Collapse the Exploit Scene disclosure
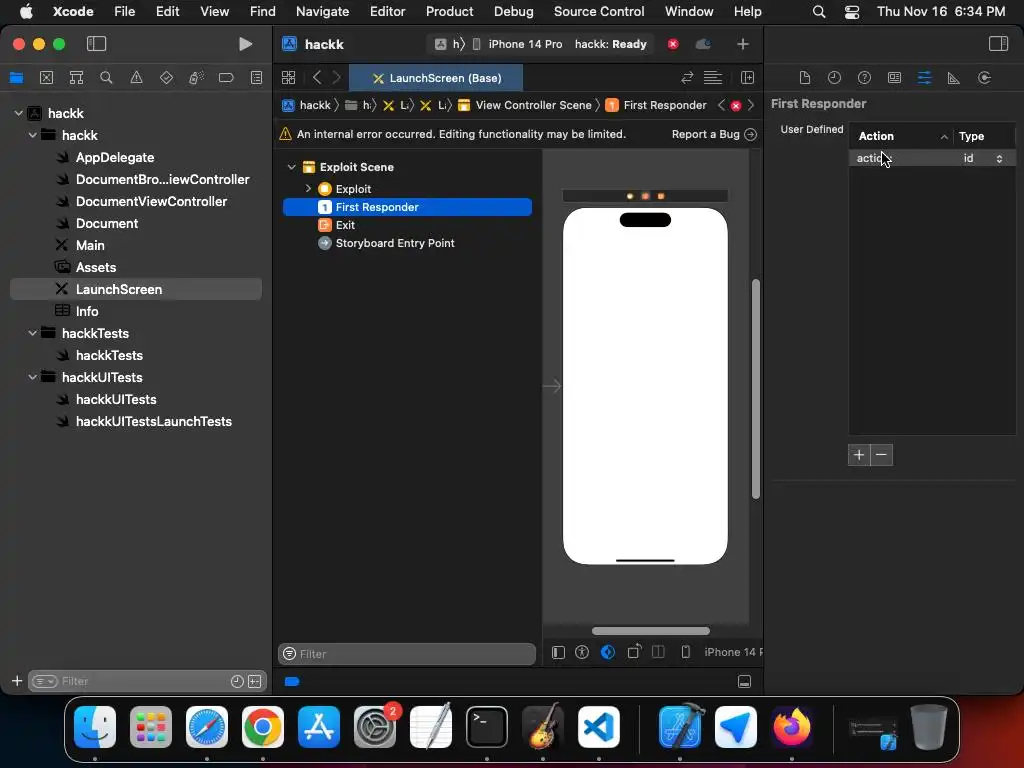Image resolution: width=1024 pixels, height=768 pixels. (292, 167)
